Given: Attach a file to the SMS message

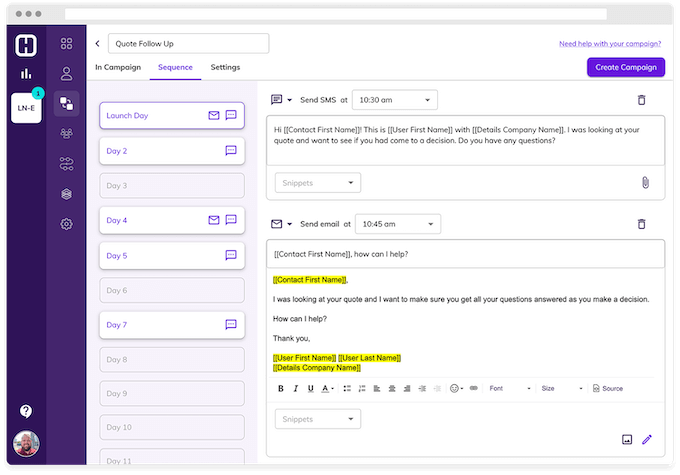Looking at the screenshot, I should [645, 183].
